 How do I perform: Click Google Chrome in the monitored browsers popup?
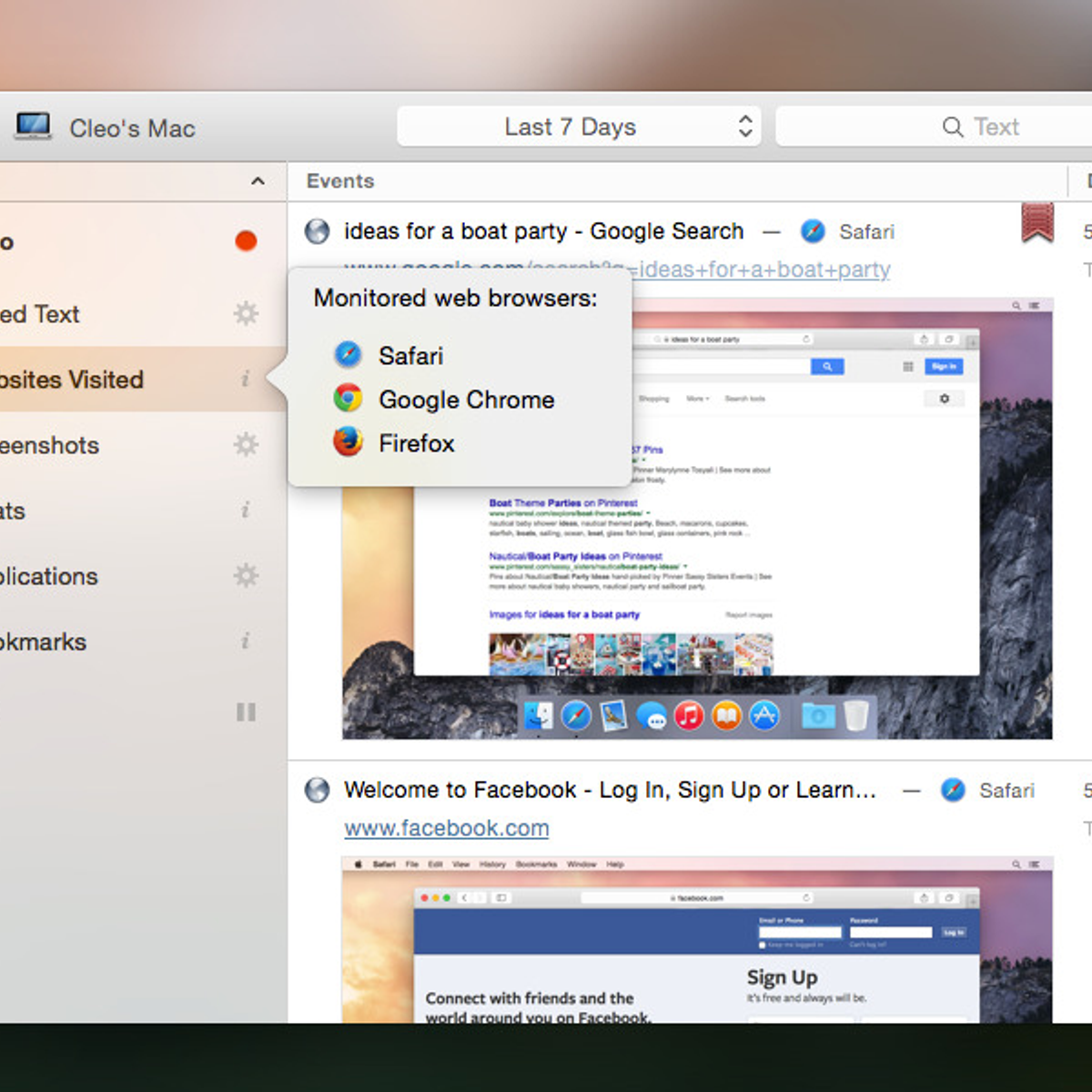point(466,399)
